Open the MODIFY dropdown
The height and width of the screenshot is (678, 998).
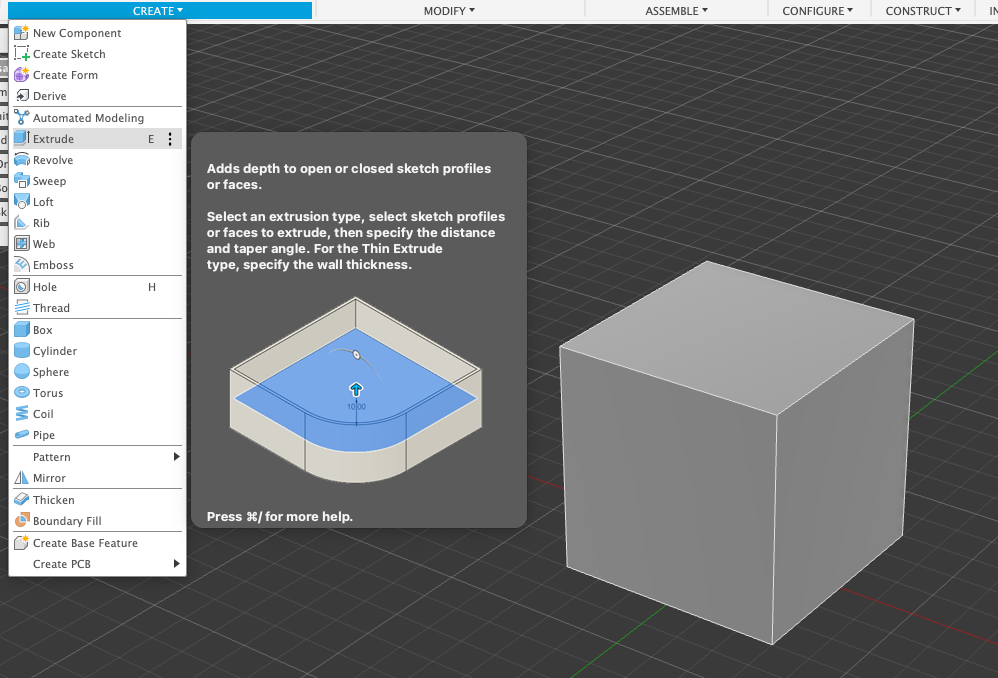coord(449,11)
